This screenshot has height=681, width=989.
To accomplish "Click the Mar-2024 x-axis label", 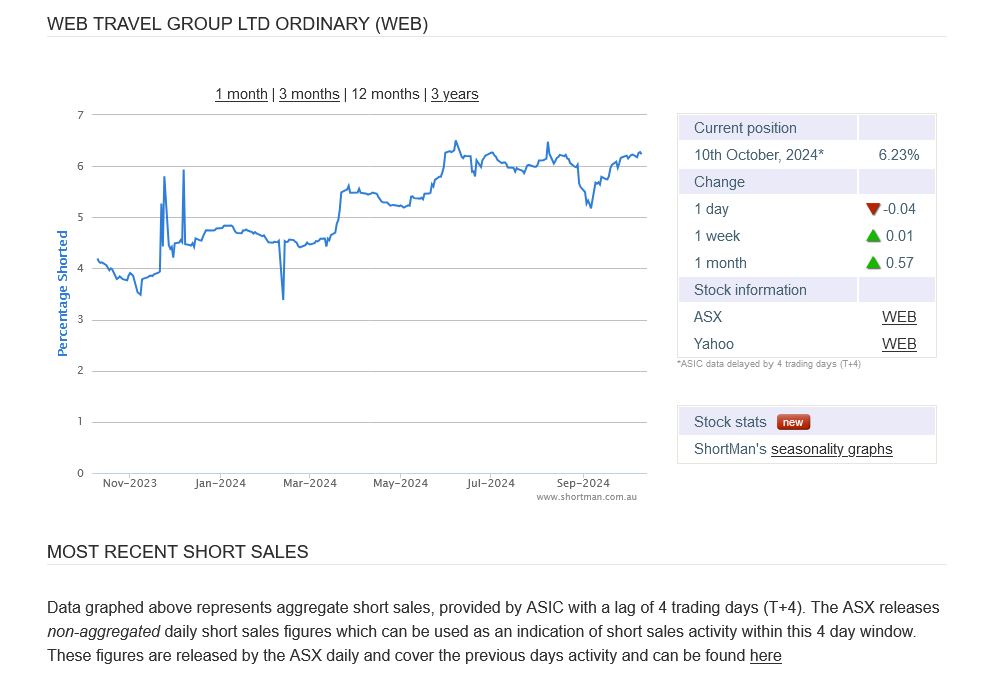I will pyautogui.click(x=310, y=483).
